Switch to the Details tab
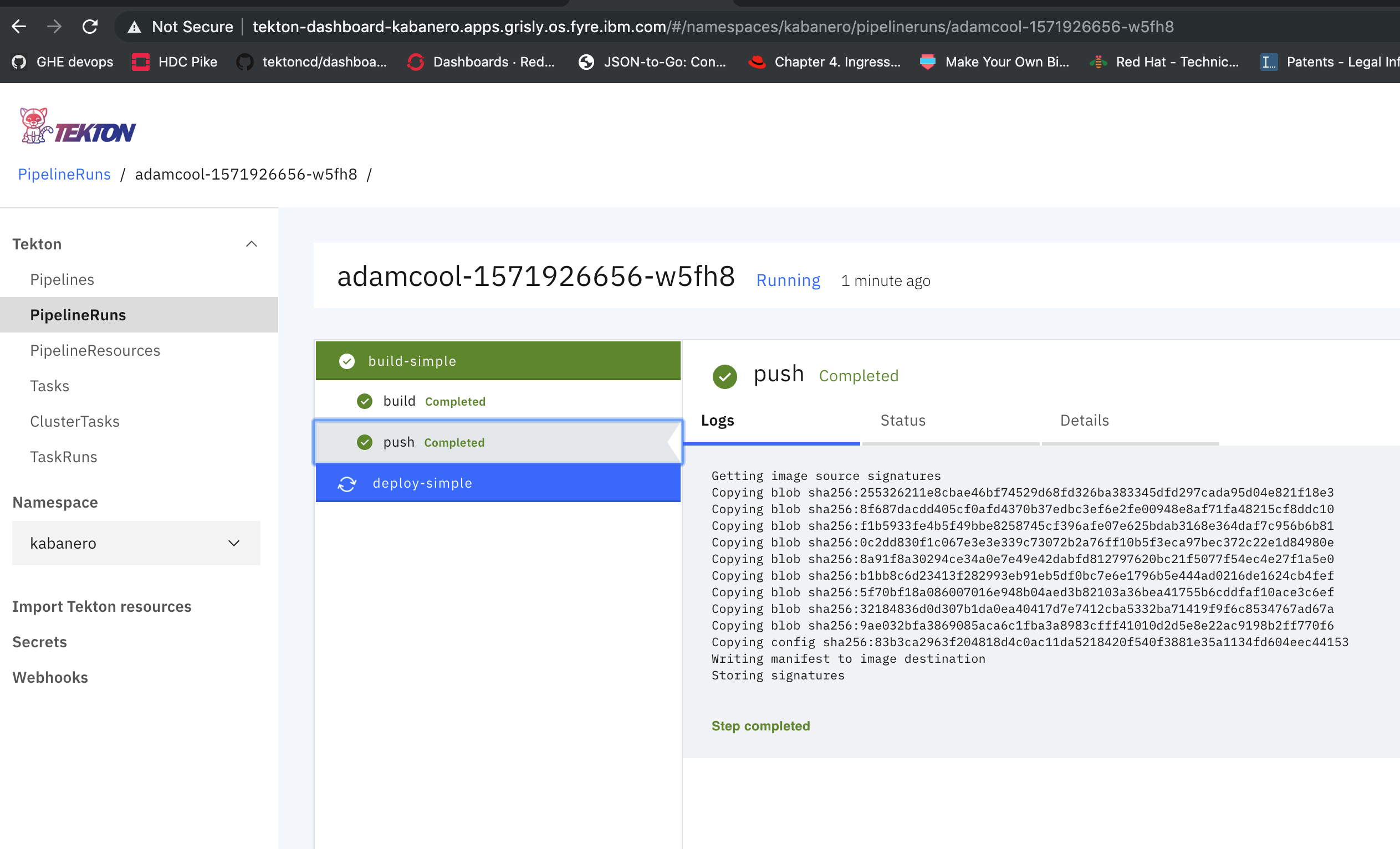Screen dimensions: 1400x849 [1084, 421]
